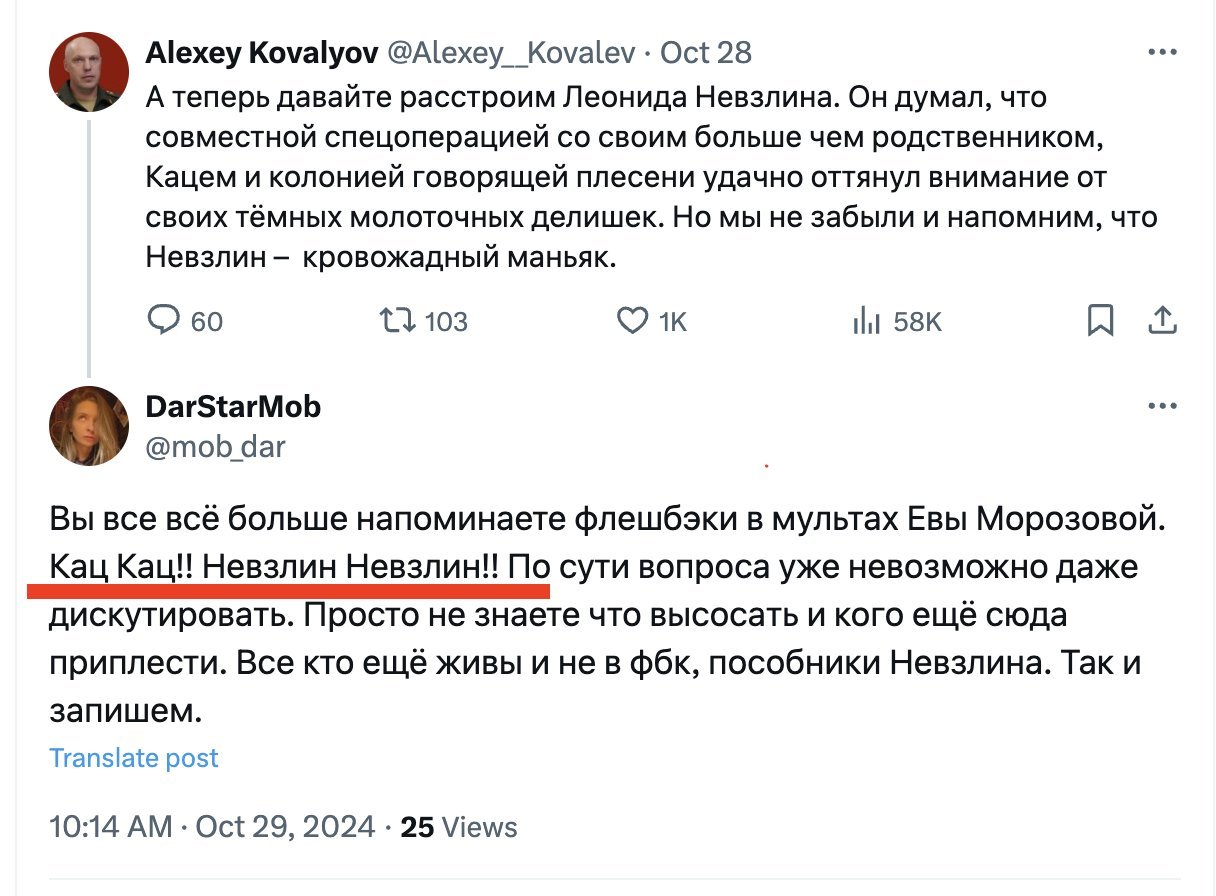Click the @mob_dar handle
This screenshot has height=896, width=1216.
(215, 446)
